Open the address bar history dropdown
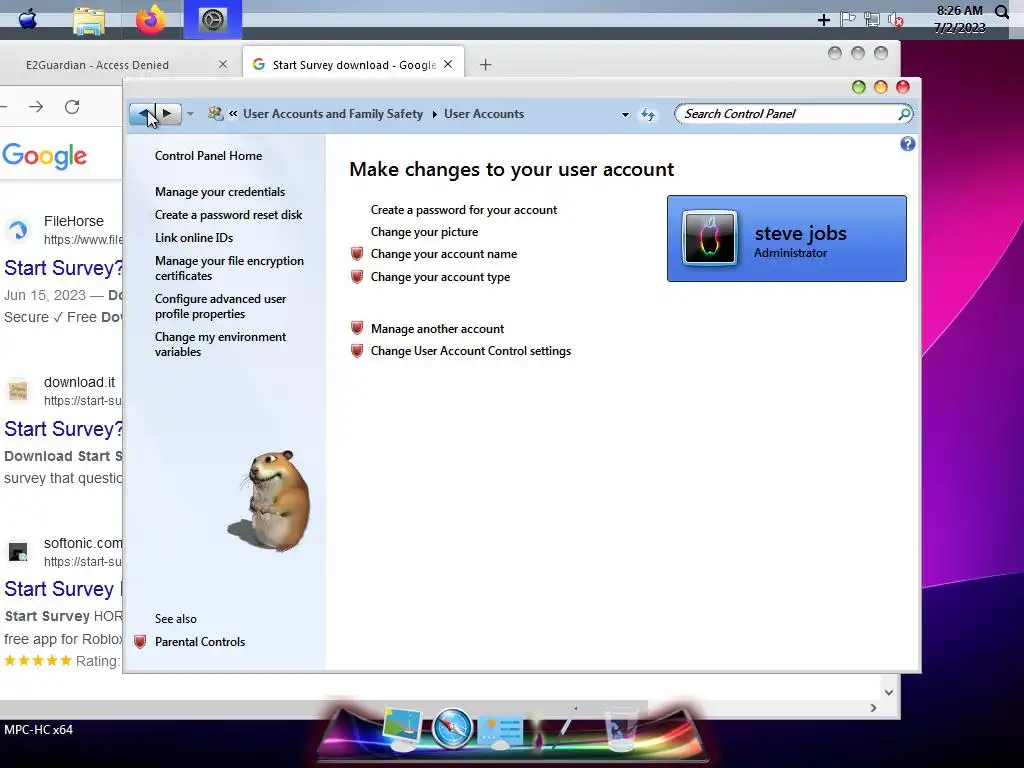Viewport: 1024px width, 768px height. coord(625,114)
